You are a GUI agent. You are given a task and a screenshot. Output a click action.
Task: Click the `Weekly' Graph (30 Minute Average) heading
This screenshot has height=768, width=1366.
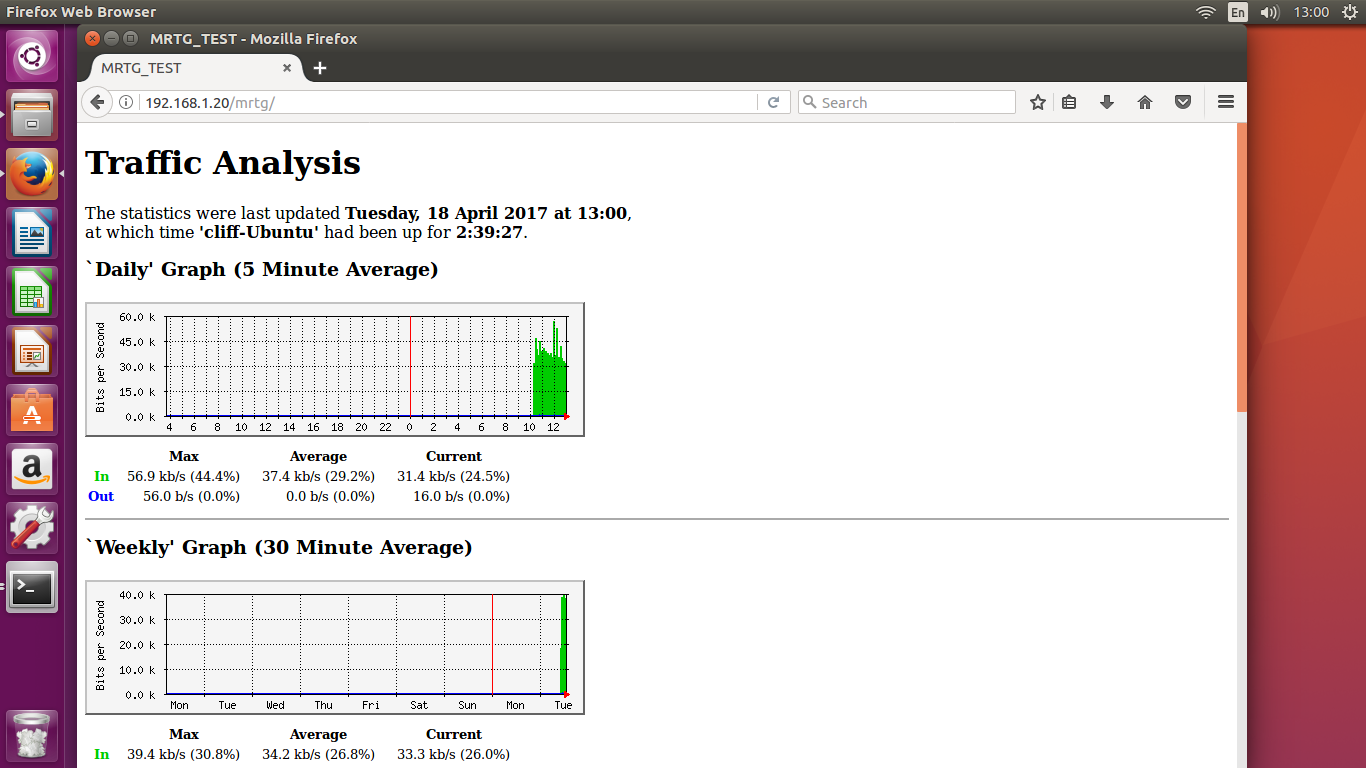point(279,548)
